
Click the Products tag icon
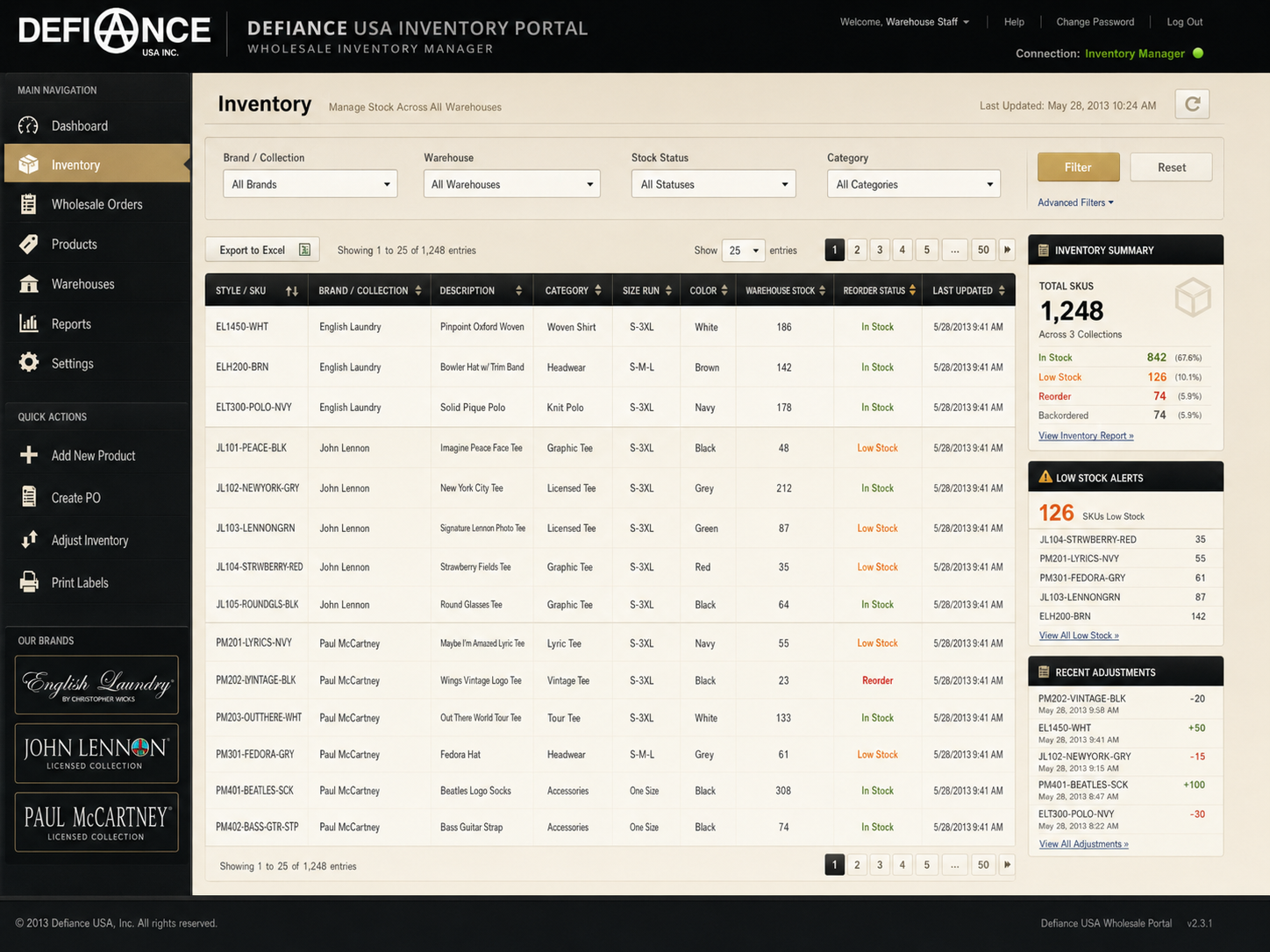28,244
